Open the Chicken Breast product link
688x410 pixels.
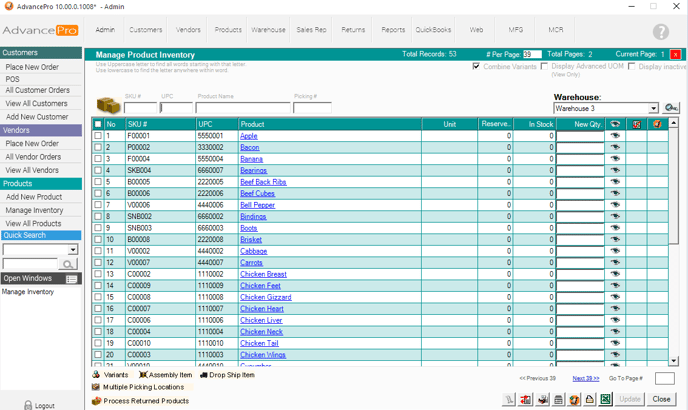(263, 274)
